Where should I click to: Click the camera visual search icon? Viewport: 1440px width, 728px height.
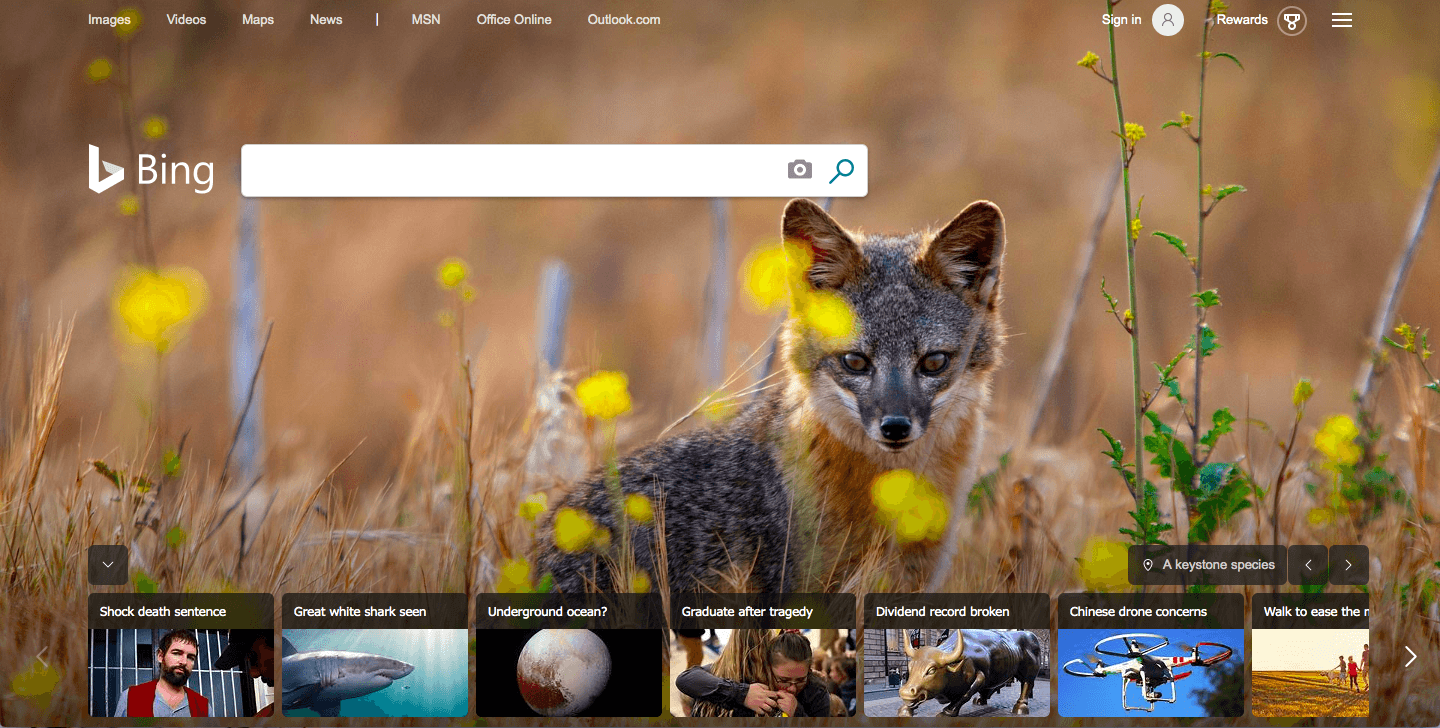pos(799,170)
